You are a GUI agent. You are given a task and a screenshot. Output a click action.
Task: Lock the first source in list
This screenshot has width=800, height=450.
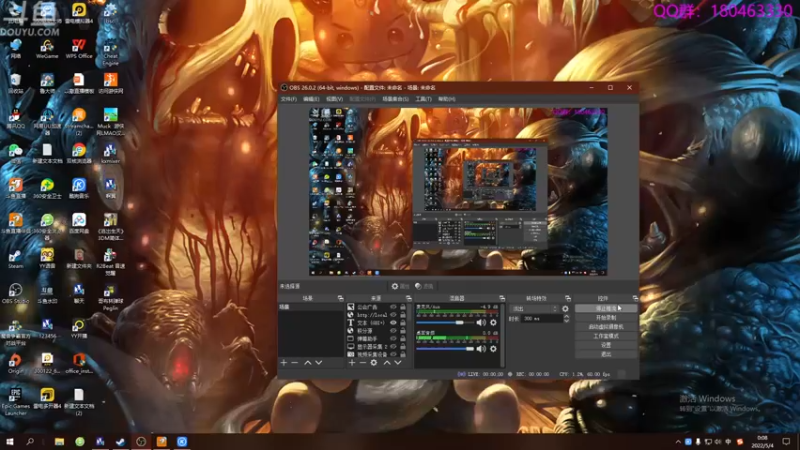(x=403, y=307)
